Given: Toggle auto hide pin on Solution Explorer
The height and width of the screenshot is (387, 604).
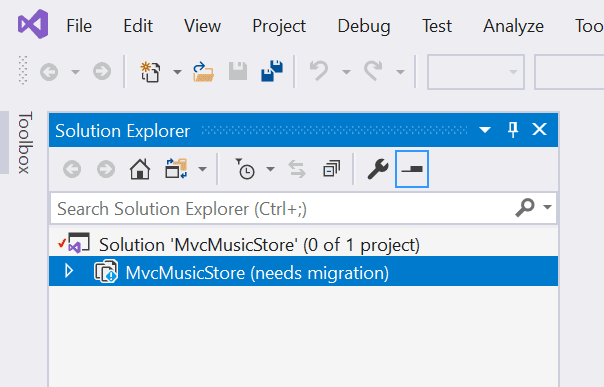Looking at the screenshot, I should [x=513, y=130].
